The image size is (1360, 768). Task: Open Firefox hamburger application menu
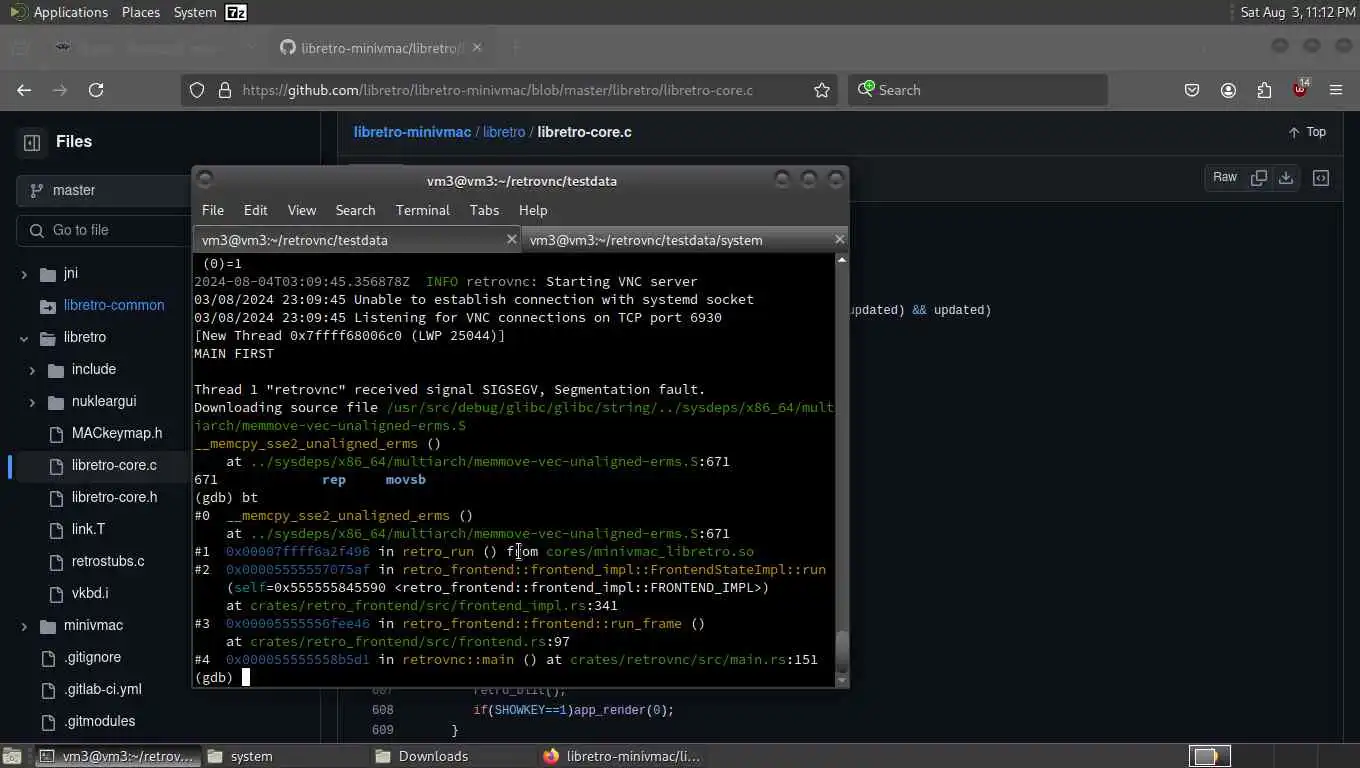tap(1336, 90)
